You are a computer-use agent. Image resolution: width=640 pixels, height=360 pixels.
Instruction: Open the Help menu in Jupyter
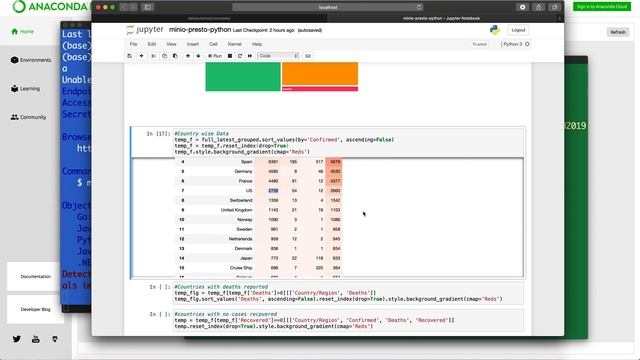(257, 44)
